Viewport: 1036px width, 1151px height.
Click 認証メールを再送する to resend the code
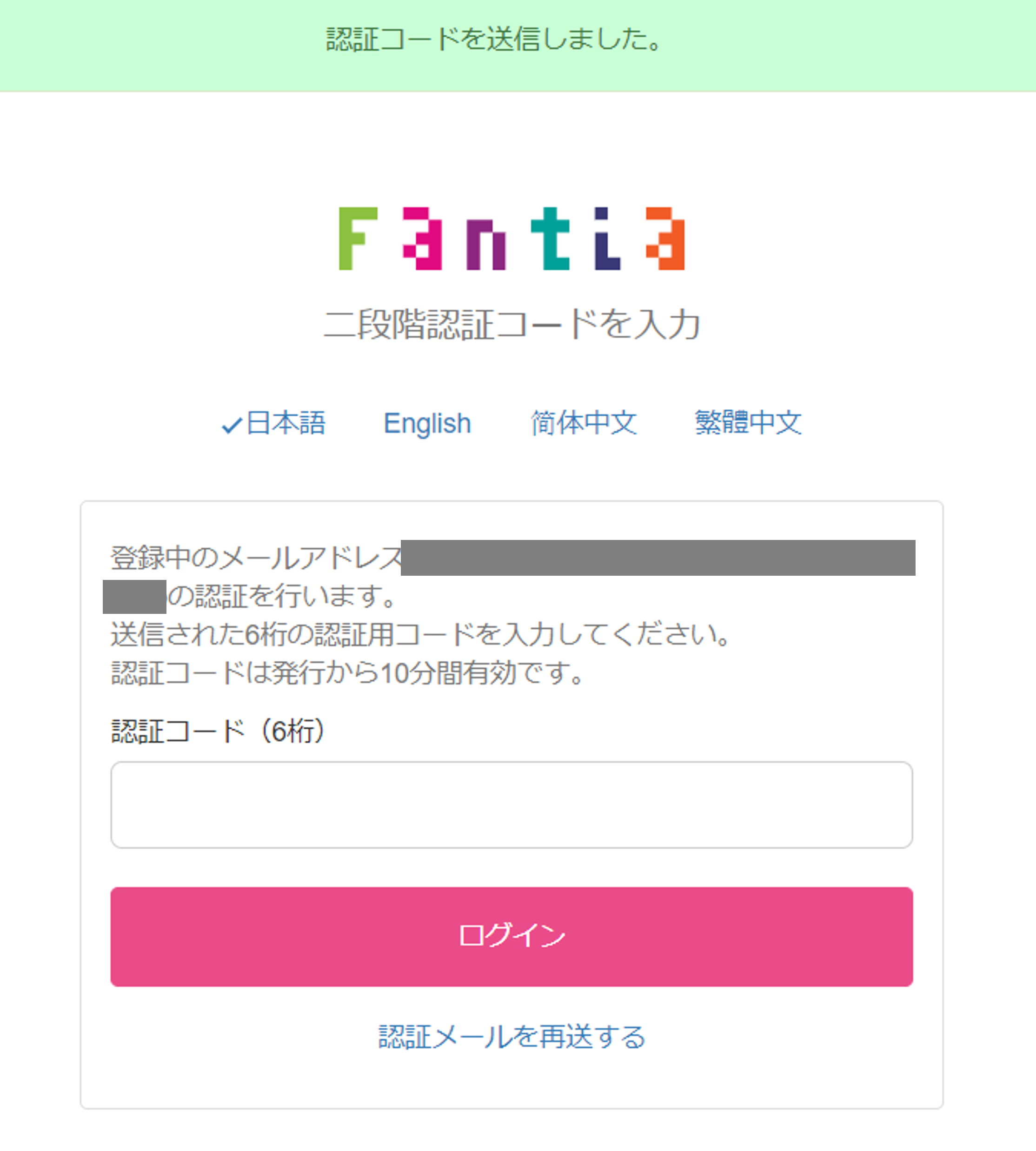point(511,1037)
